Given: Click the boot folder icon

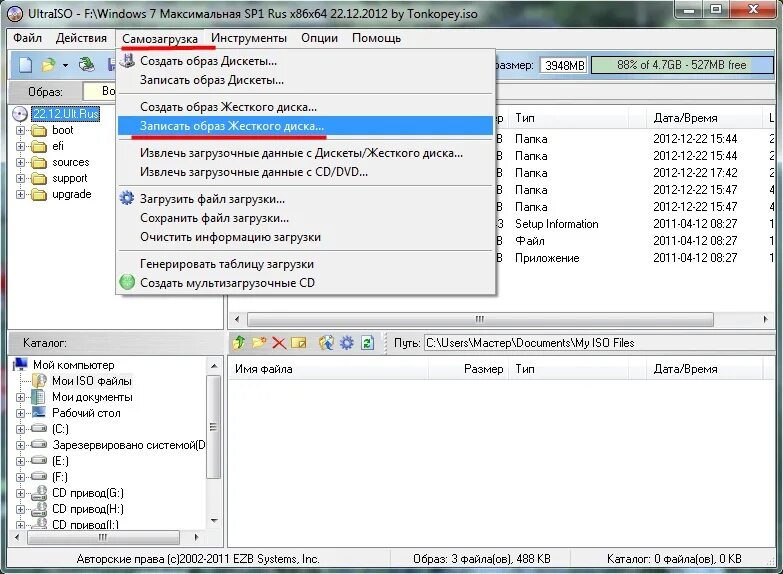Looking at the screenshot, I should (38, 131).
